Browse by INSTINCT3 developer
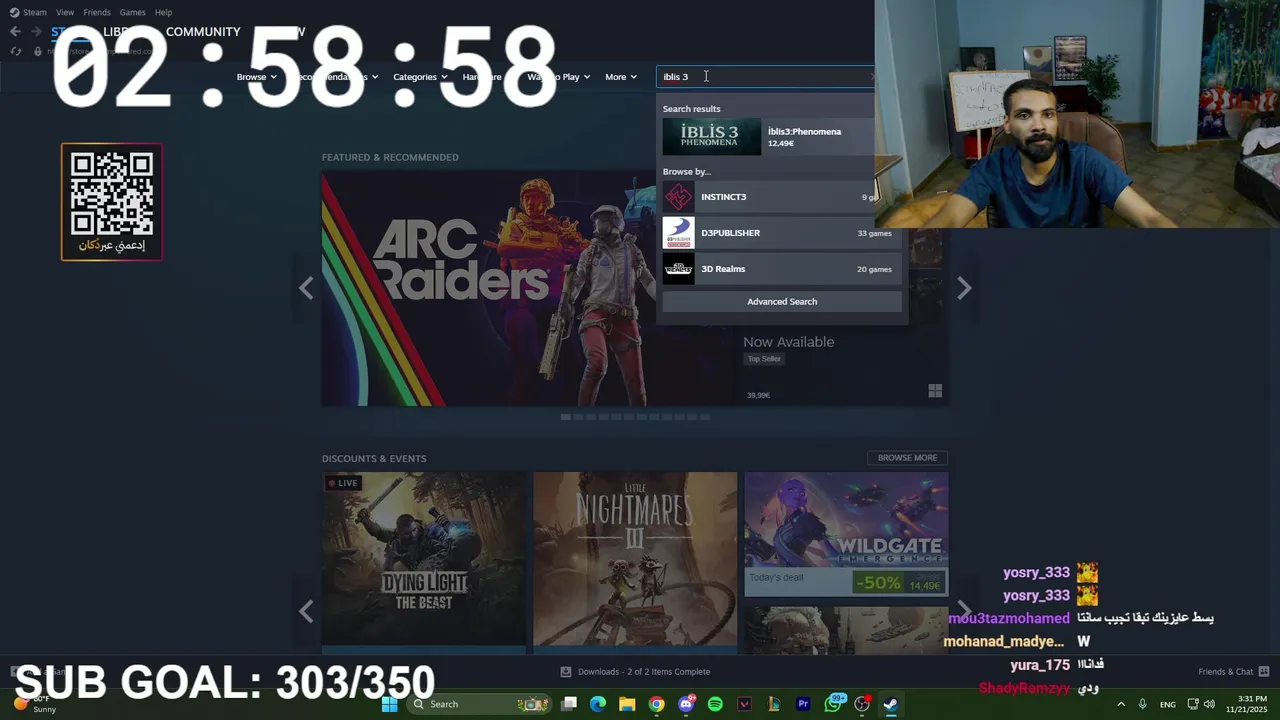 click(782, 197)
